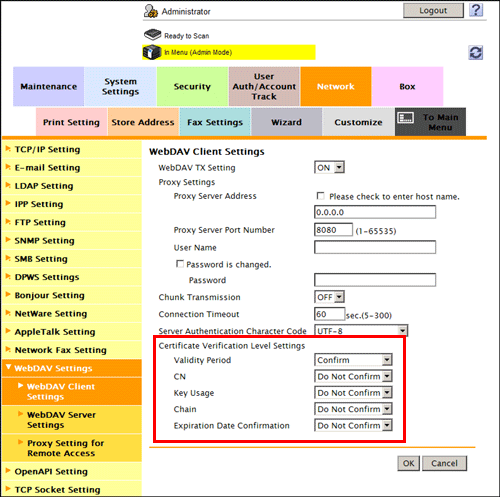Click arrow icon beside OpenAPI Setting
The width and height of the screenshot is (500, 497).
(x=8, y=471)
